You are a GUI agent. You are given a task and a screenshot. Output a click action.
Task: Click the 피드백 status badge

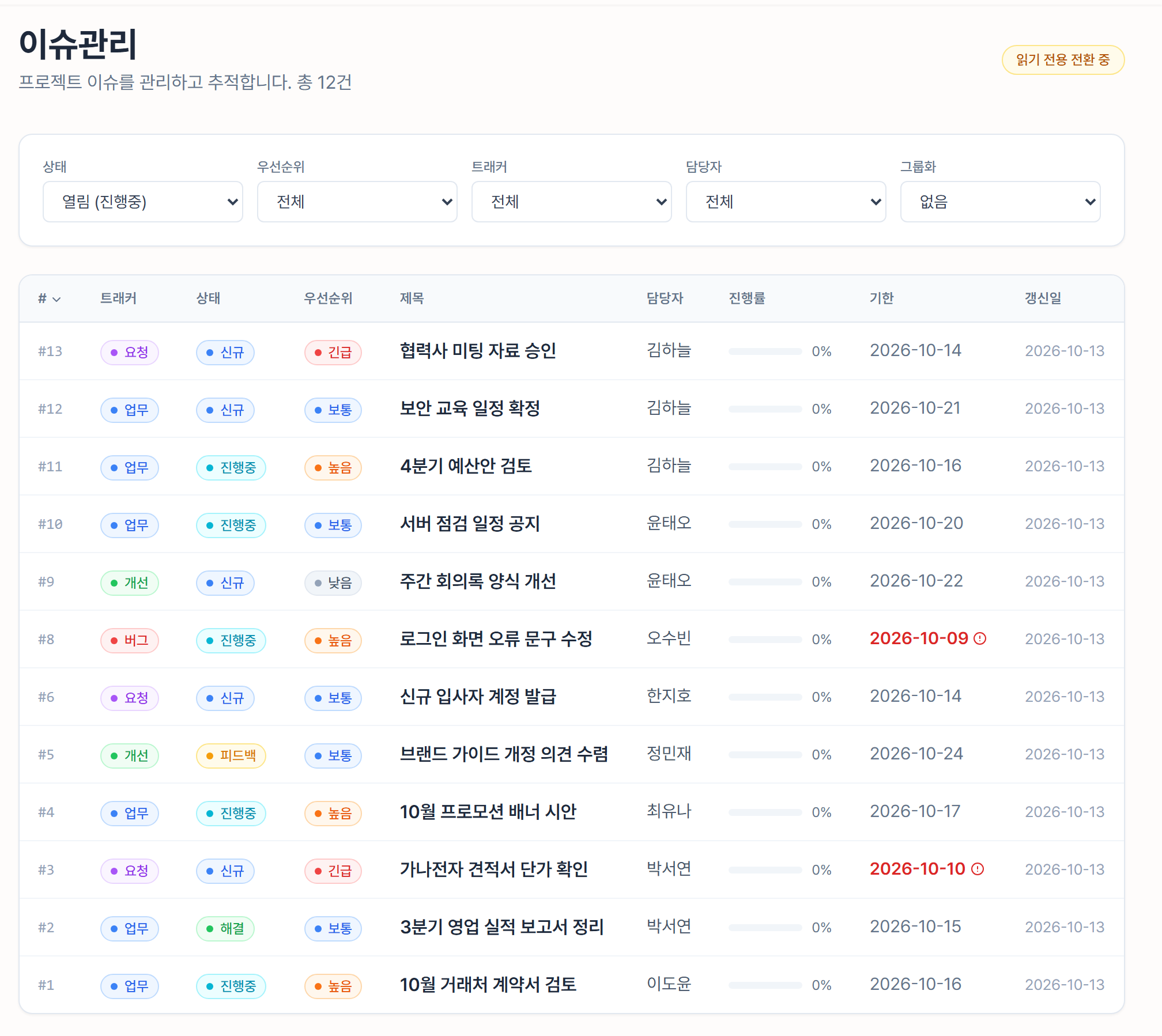click(231, 755)
